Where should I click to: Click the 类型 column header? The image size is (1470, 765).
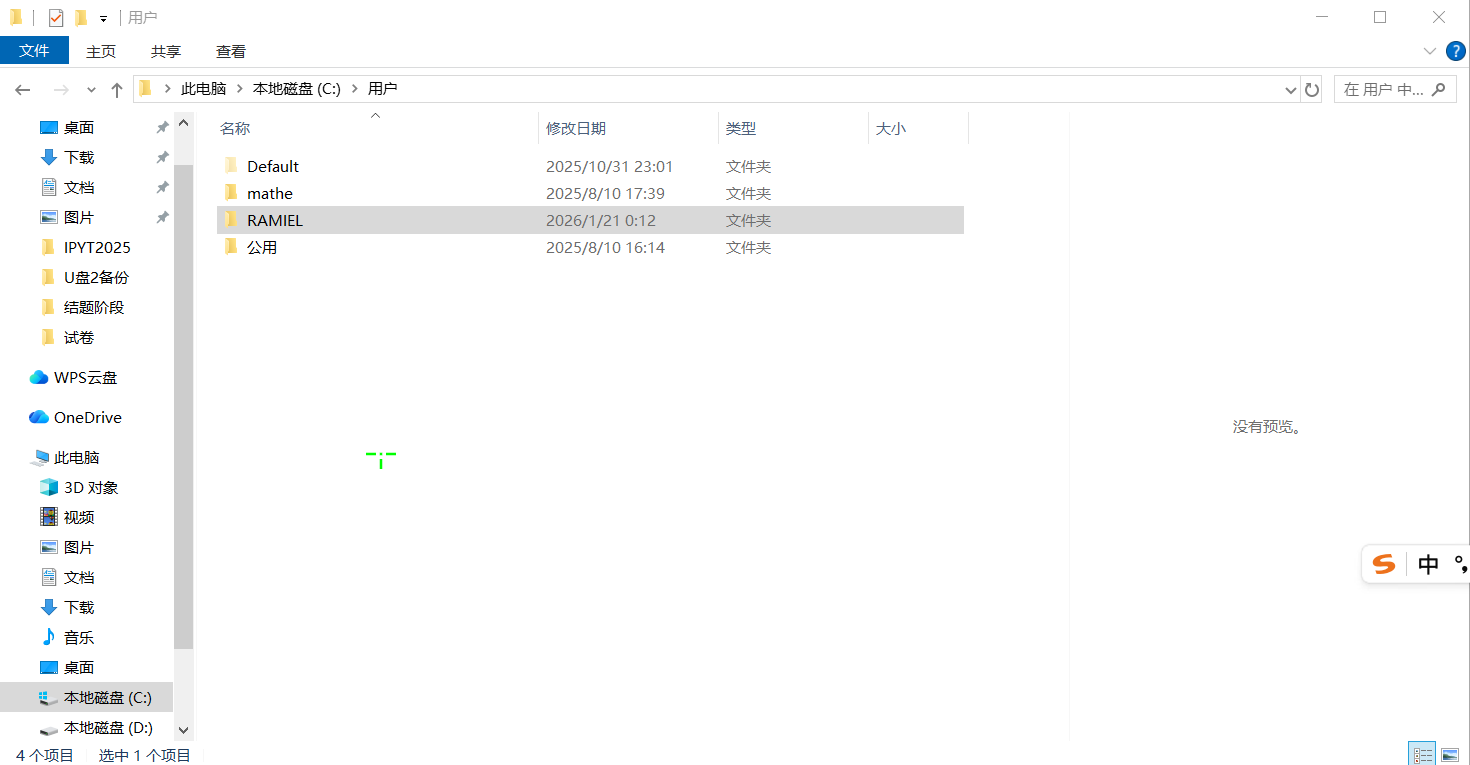pyautogui.click(x=793, y=128)
